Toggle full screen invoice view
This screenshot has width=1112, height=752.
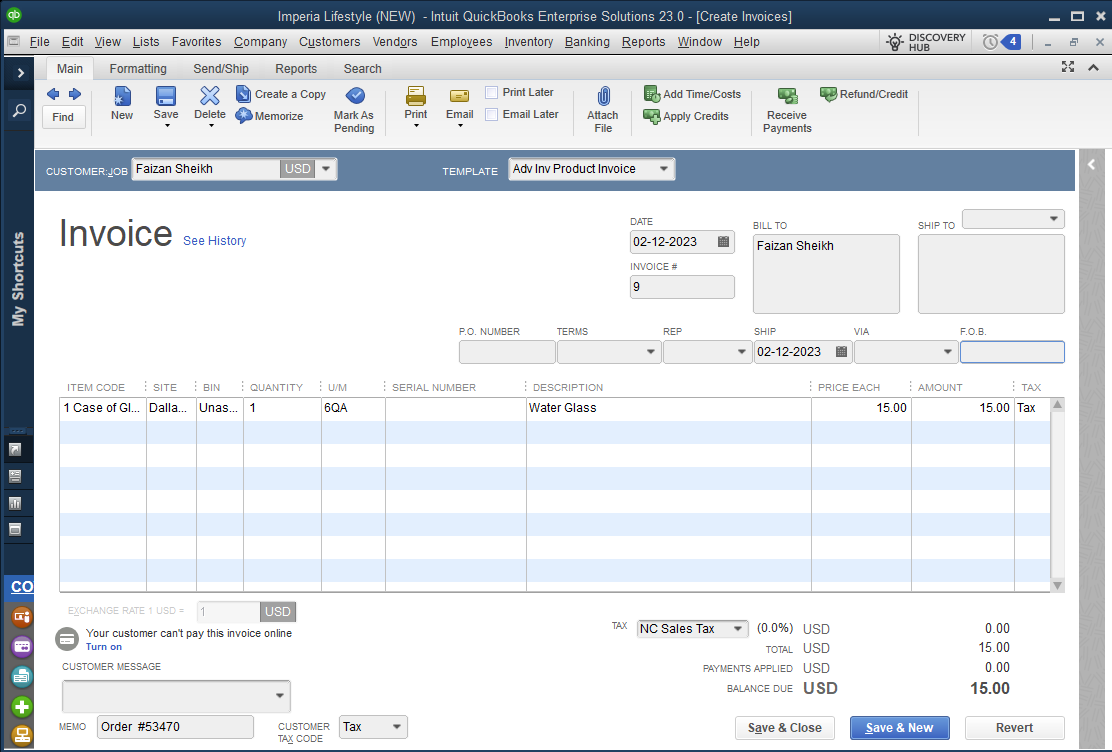tap(1068, 67)
